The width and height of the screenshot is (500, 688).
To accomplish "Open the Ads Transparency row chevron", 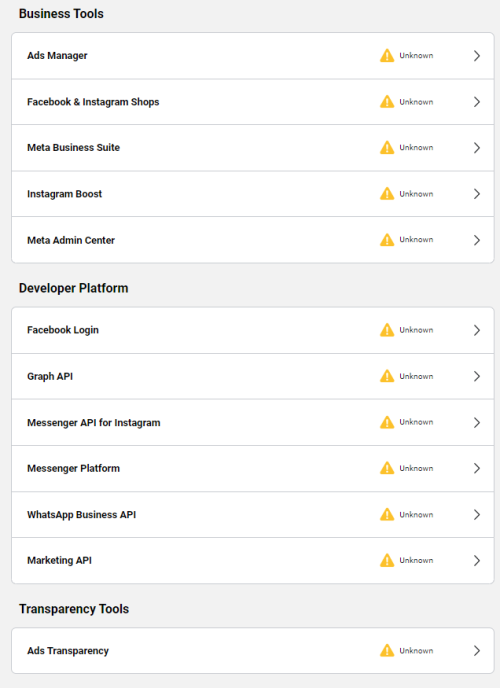I will coord(477,650).
